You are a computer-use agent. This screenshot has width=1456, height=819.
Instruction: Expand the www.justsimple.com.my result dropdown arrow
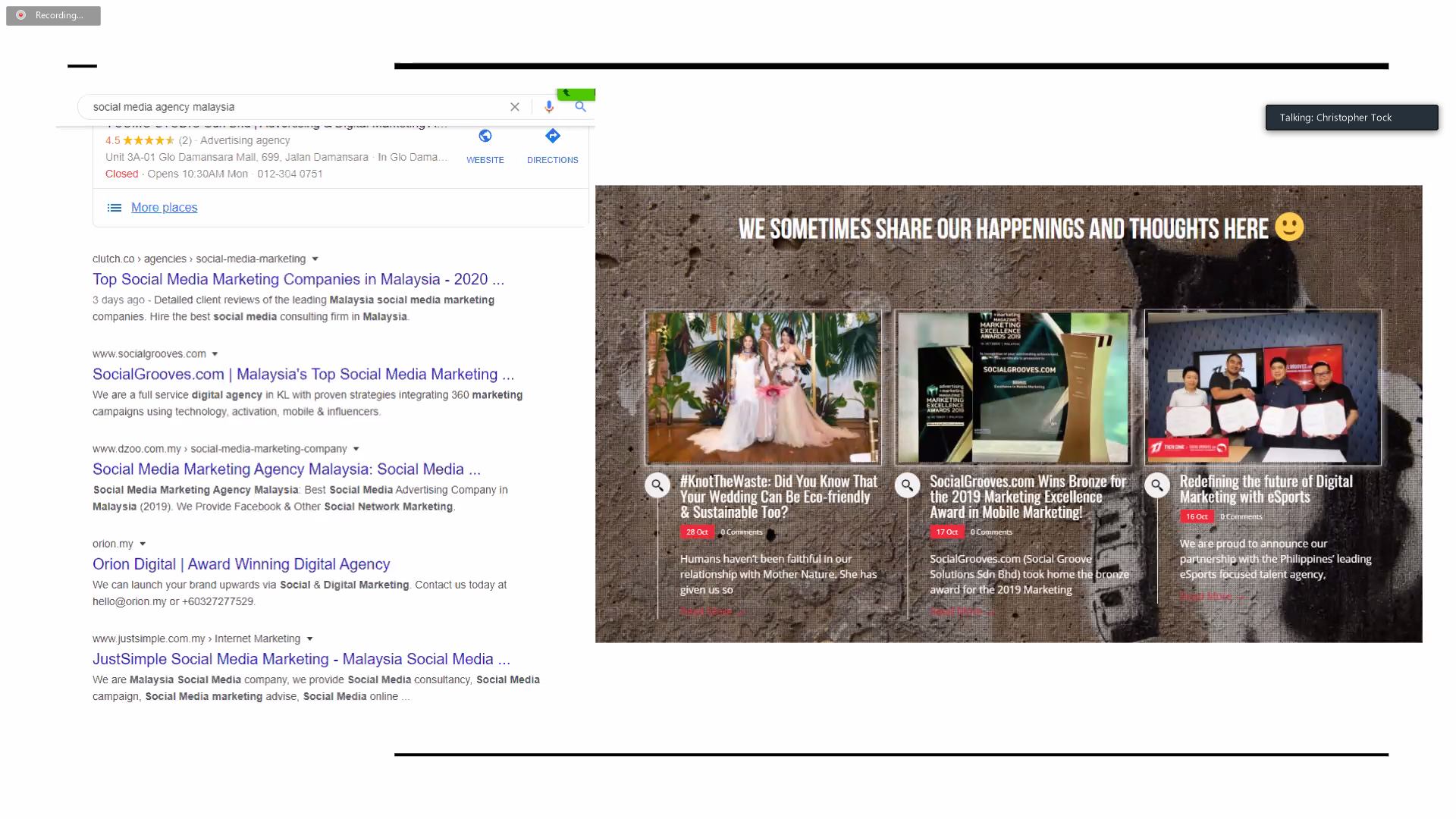coord(309,639)
